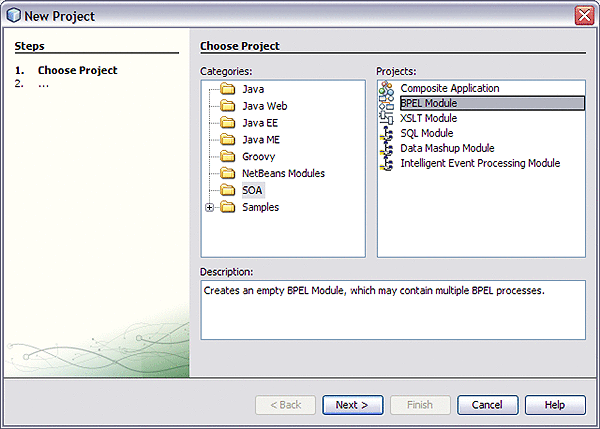This screenshot has width=600, height=429.
Task: Click the NetBeans Modules folder icon
Action: (x=228, y=173)
